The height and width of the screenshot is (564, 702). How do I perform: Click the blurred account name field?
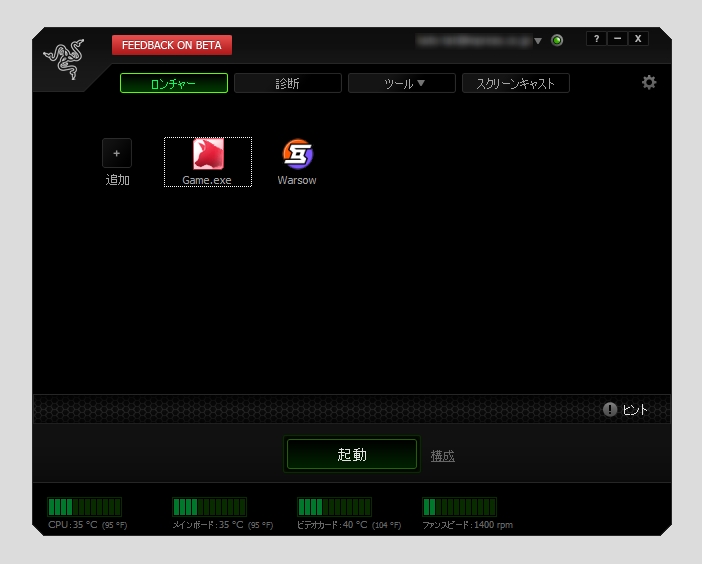pos(474,41)
